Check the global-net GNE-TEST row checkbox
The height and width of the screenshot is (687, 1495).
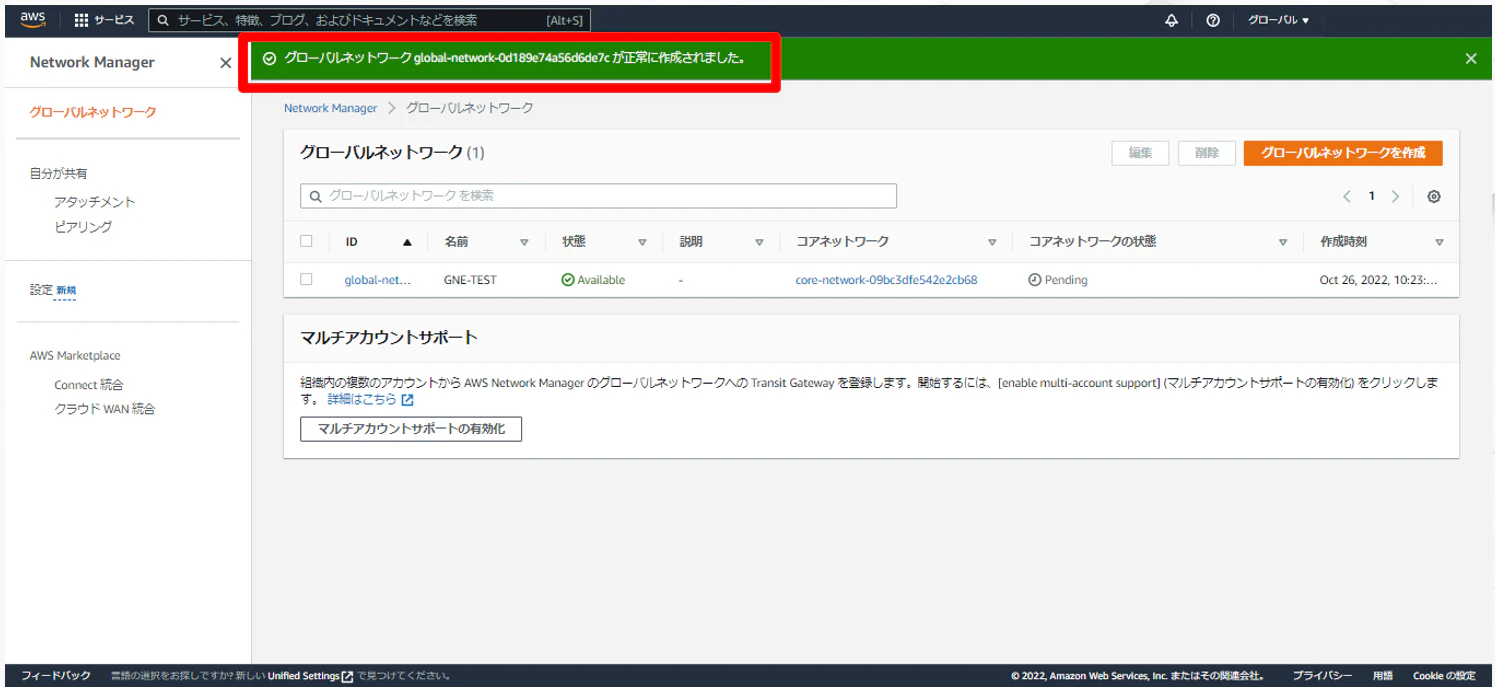click(x=306, y=279)
